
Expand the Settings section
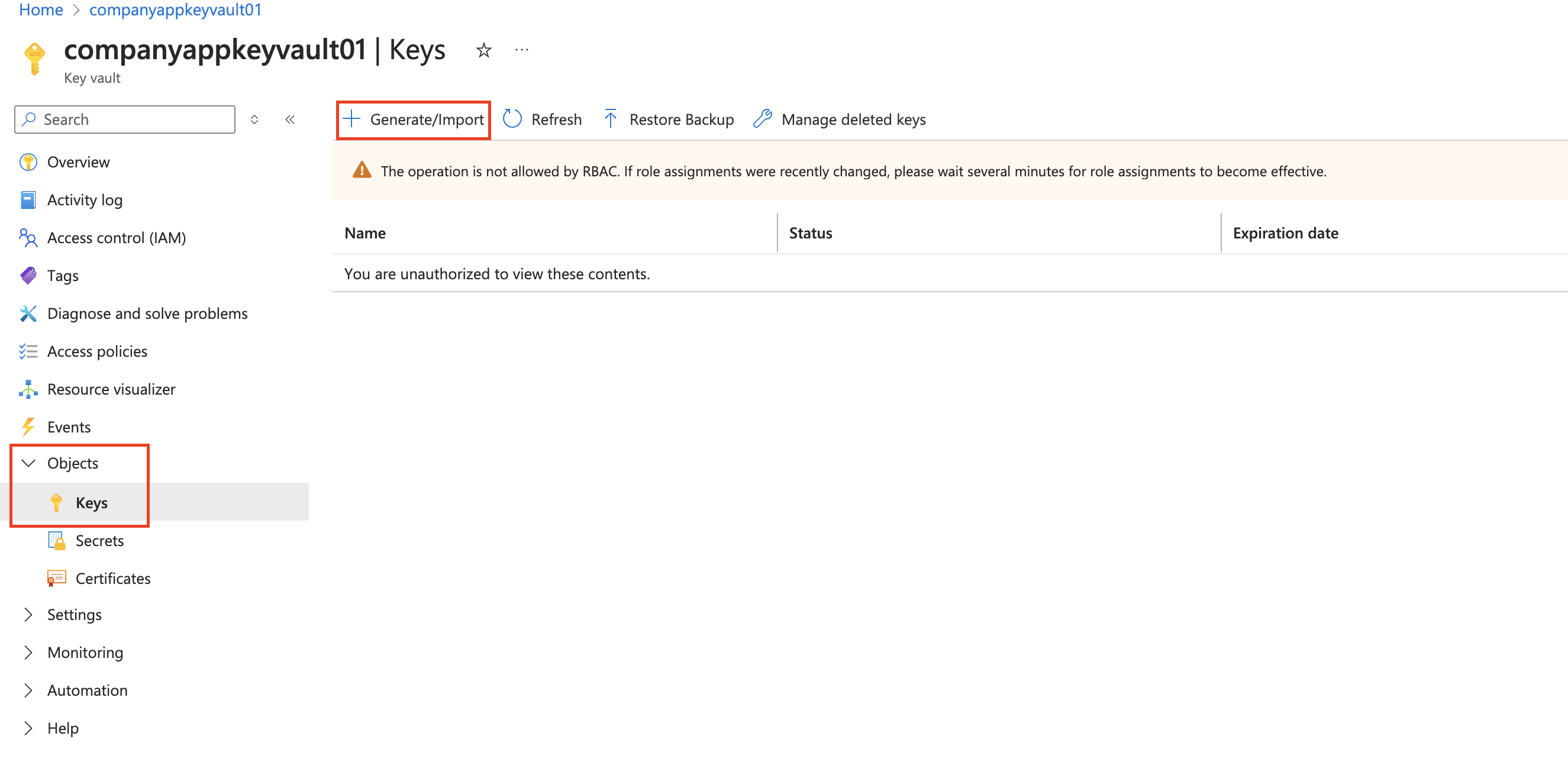point(28,615)
